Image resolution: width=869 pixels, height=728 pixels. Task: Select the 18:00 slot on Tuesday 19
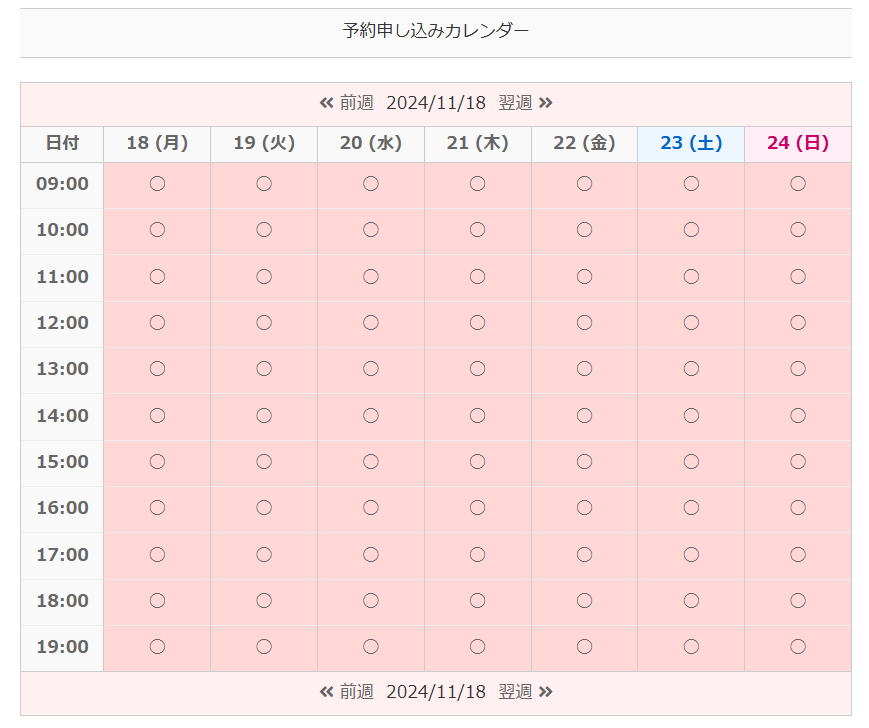click(x=264, y=601)
